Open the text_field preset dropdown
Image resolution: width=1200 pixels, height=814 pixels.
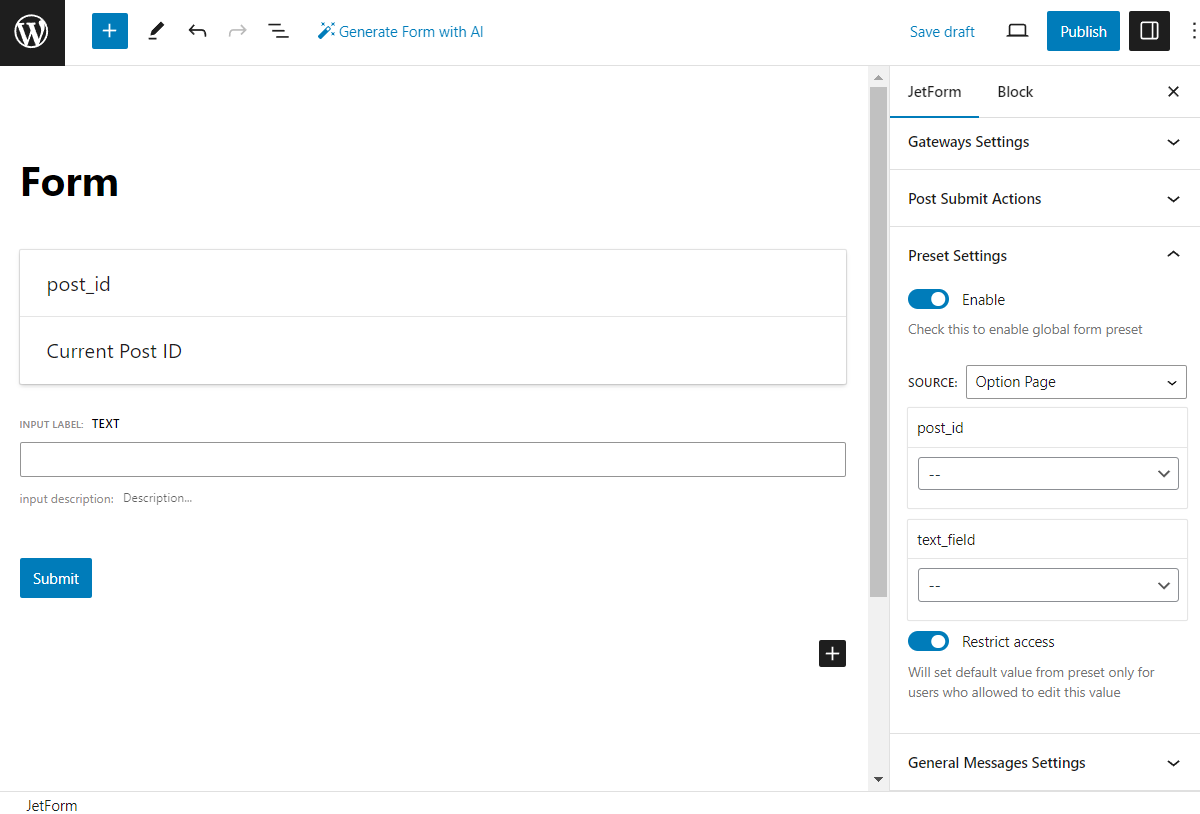(1047, 585)
